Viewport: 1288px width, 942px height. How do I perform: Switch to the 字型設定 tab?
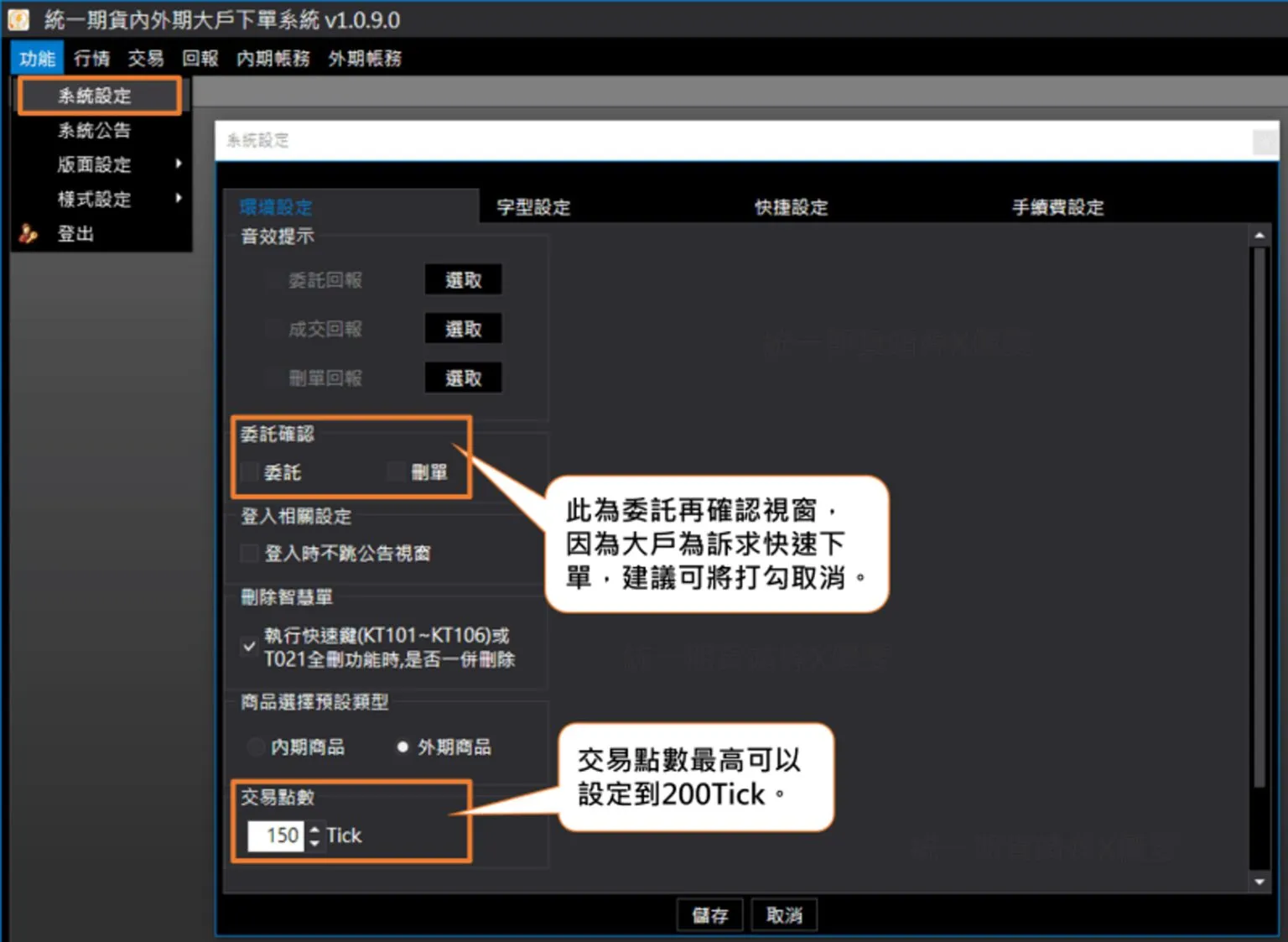(533, 207)
